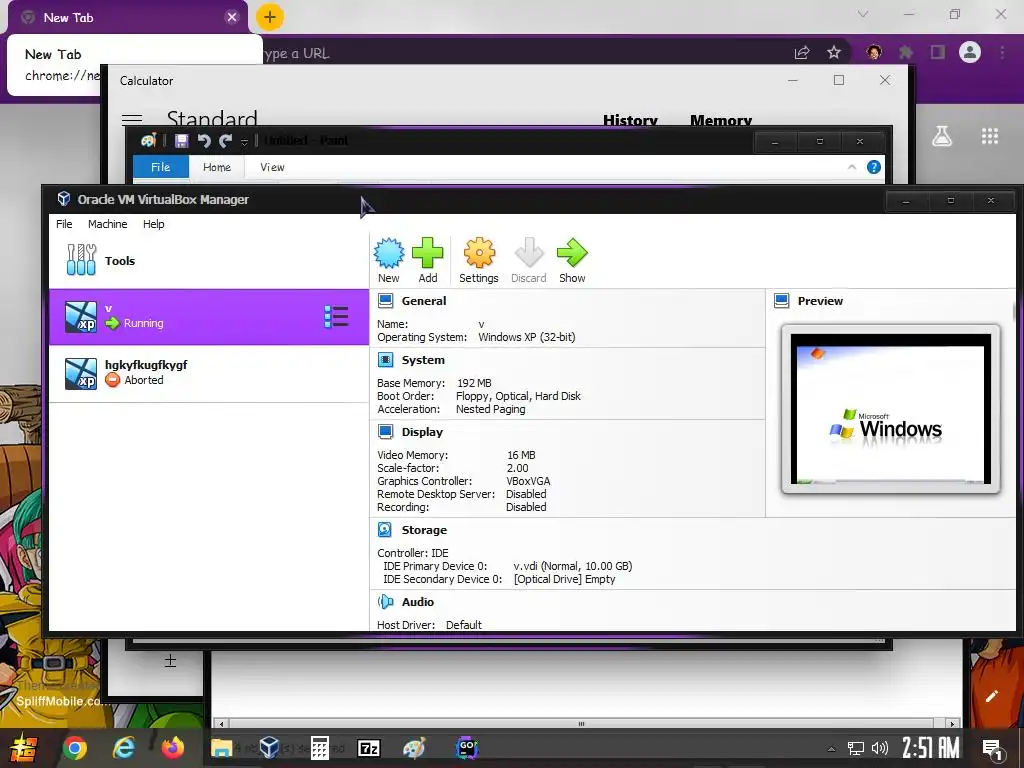Click the General section header
1024x768 pixels.
tap(424, 301)
